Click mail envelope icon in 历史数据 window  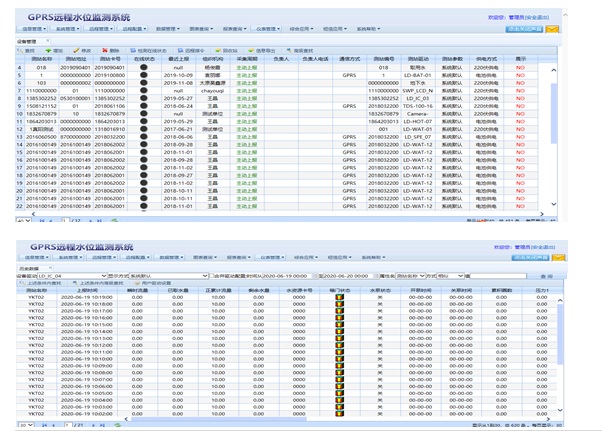pyautogui.click(x=559, y=258)
